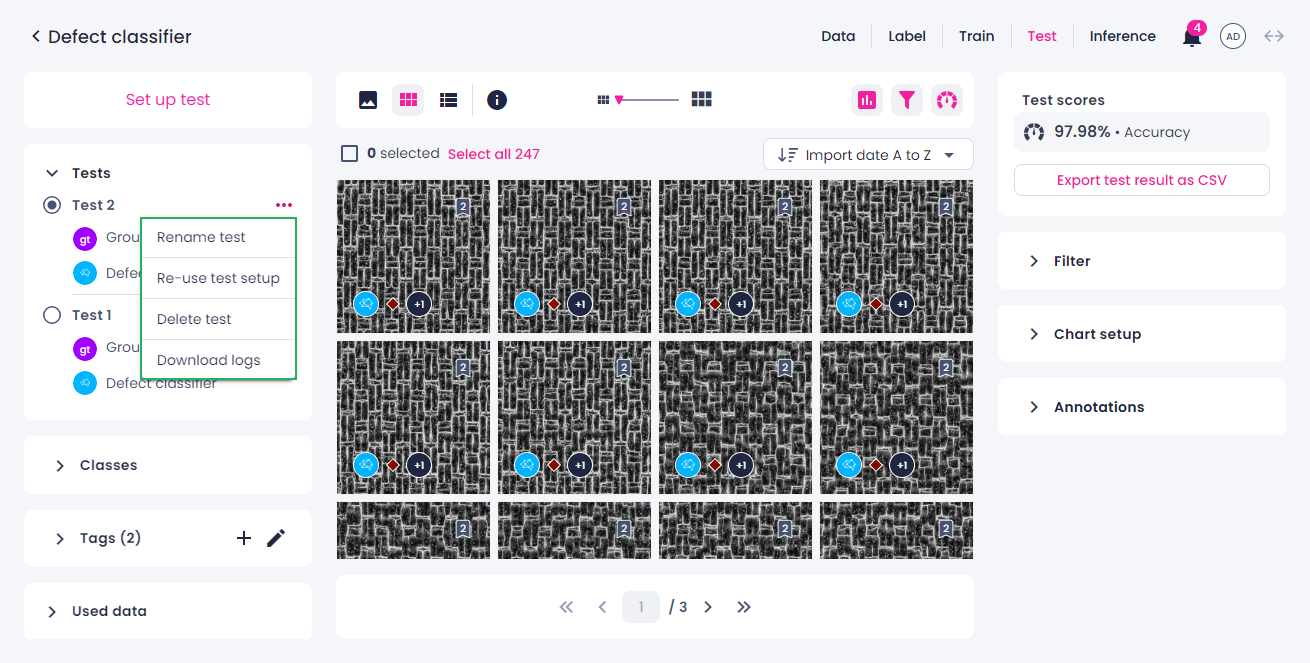The width and height of the screenshot is (1310, 663).
Task: Click Export test result as CSV
Action: click(1142, 180)
